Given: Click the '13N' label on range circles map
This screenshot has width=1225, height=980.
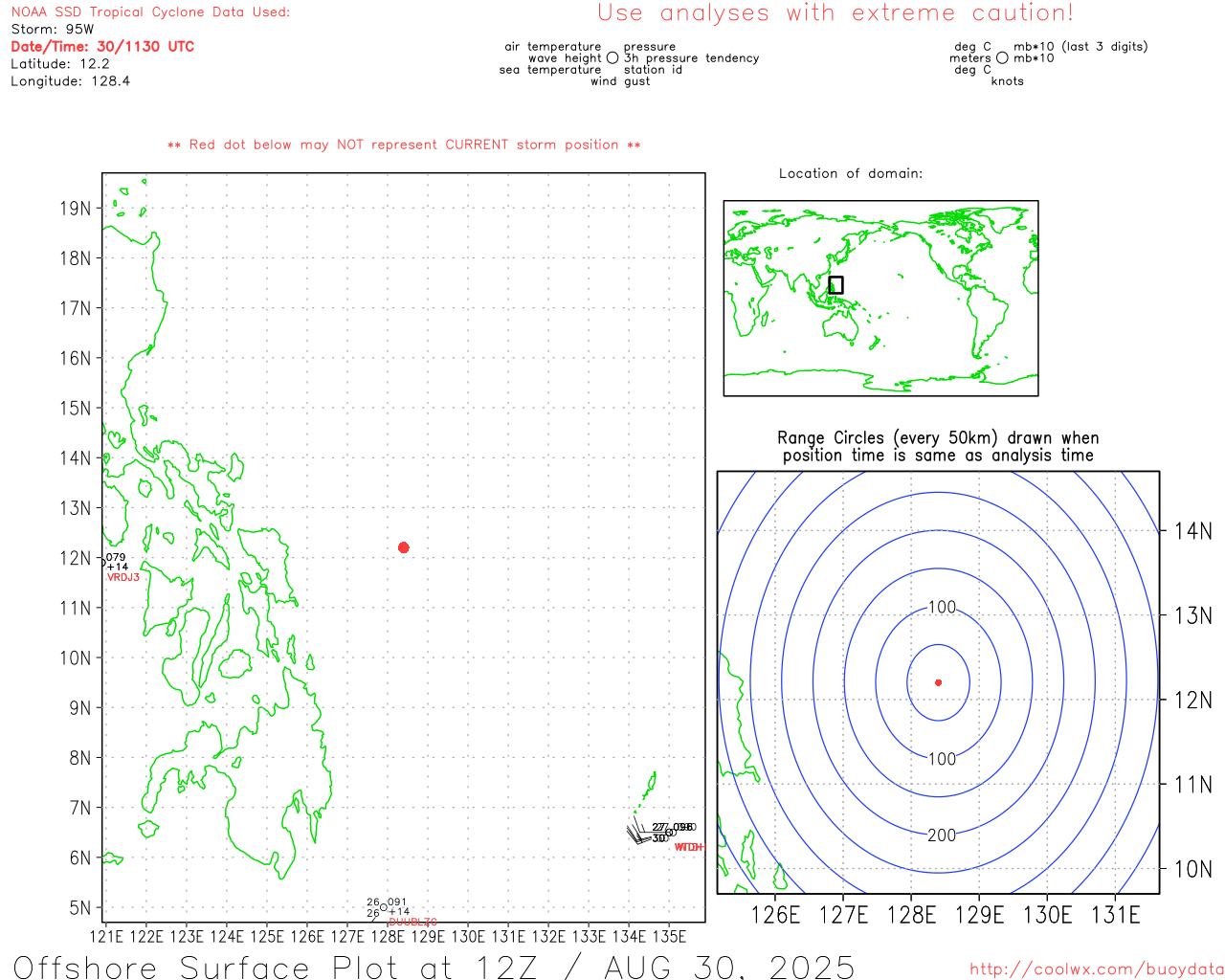Looking at the screenshot, I should pyautogui.click(x=1193, y=615).
